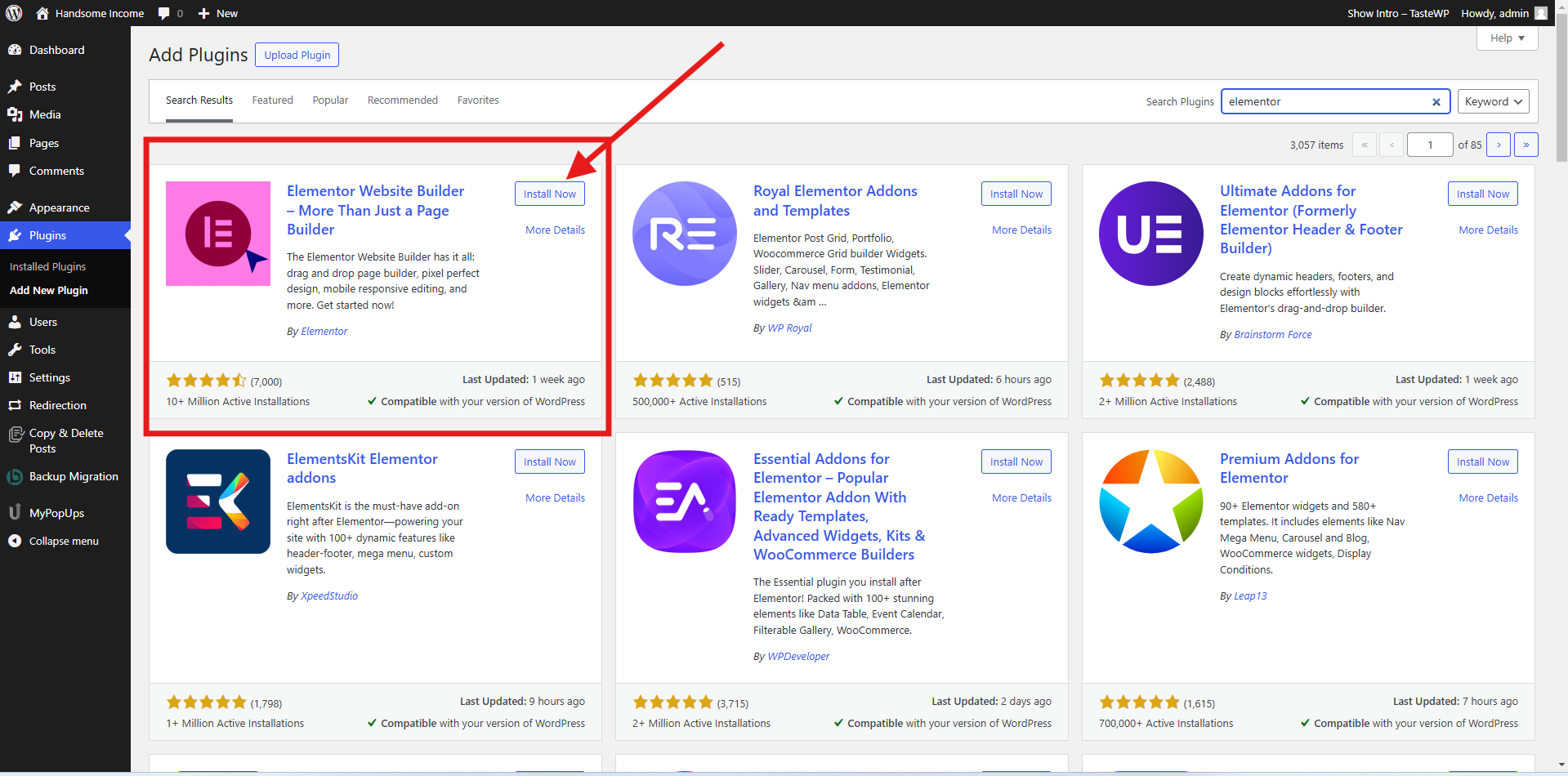Click the Royal Elementor Addons RE logo
The height and width of the screenshot is (776, 1568).
tap(685, 234)
